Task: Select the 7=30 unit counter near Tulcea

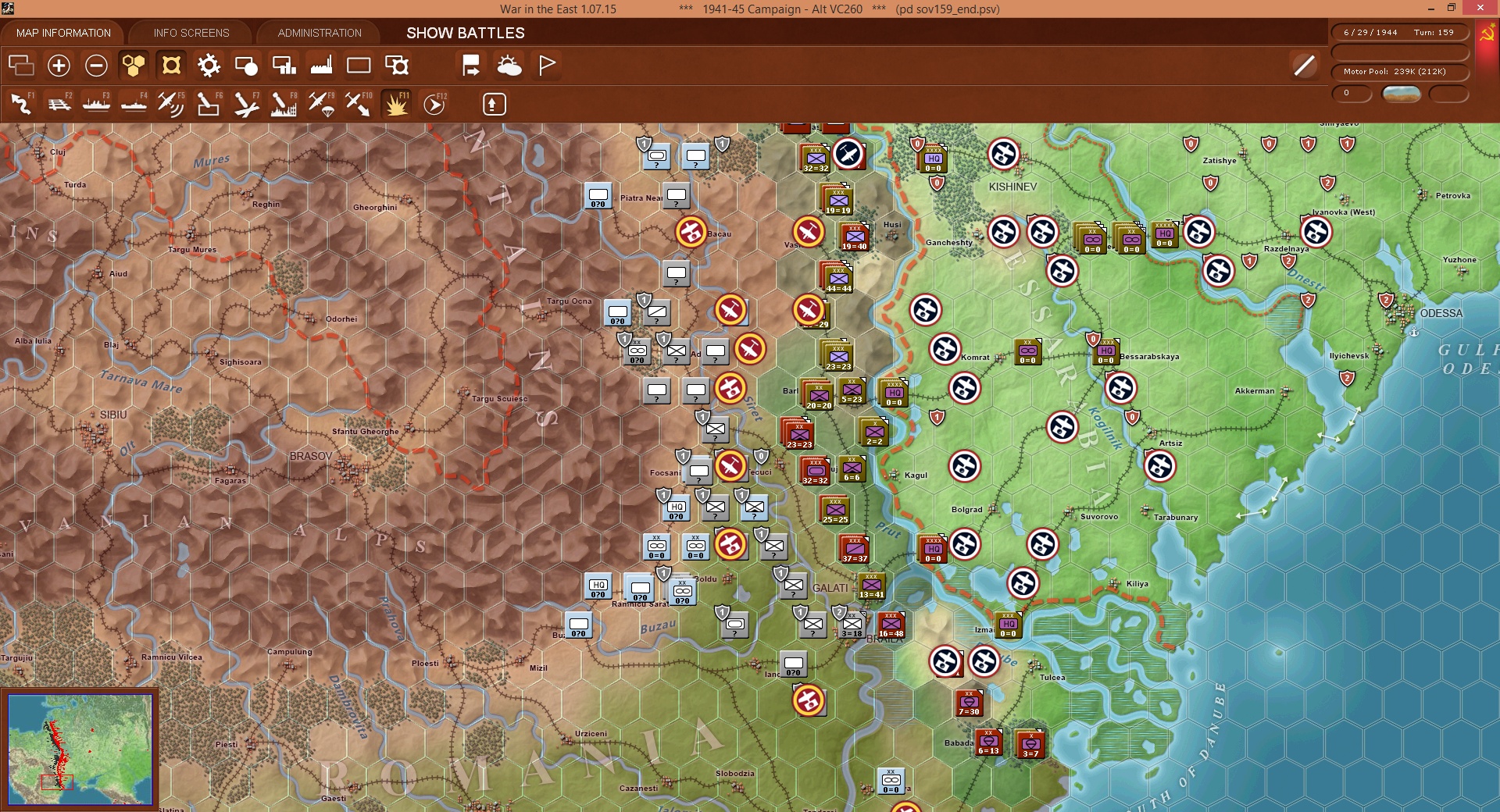Action: click(969, 703)
